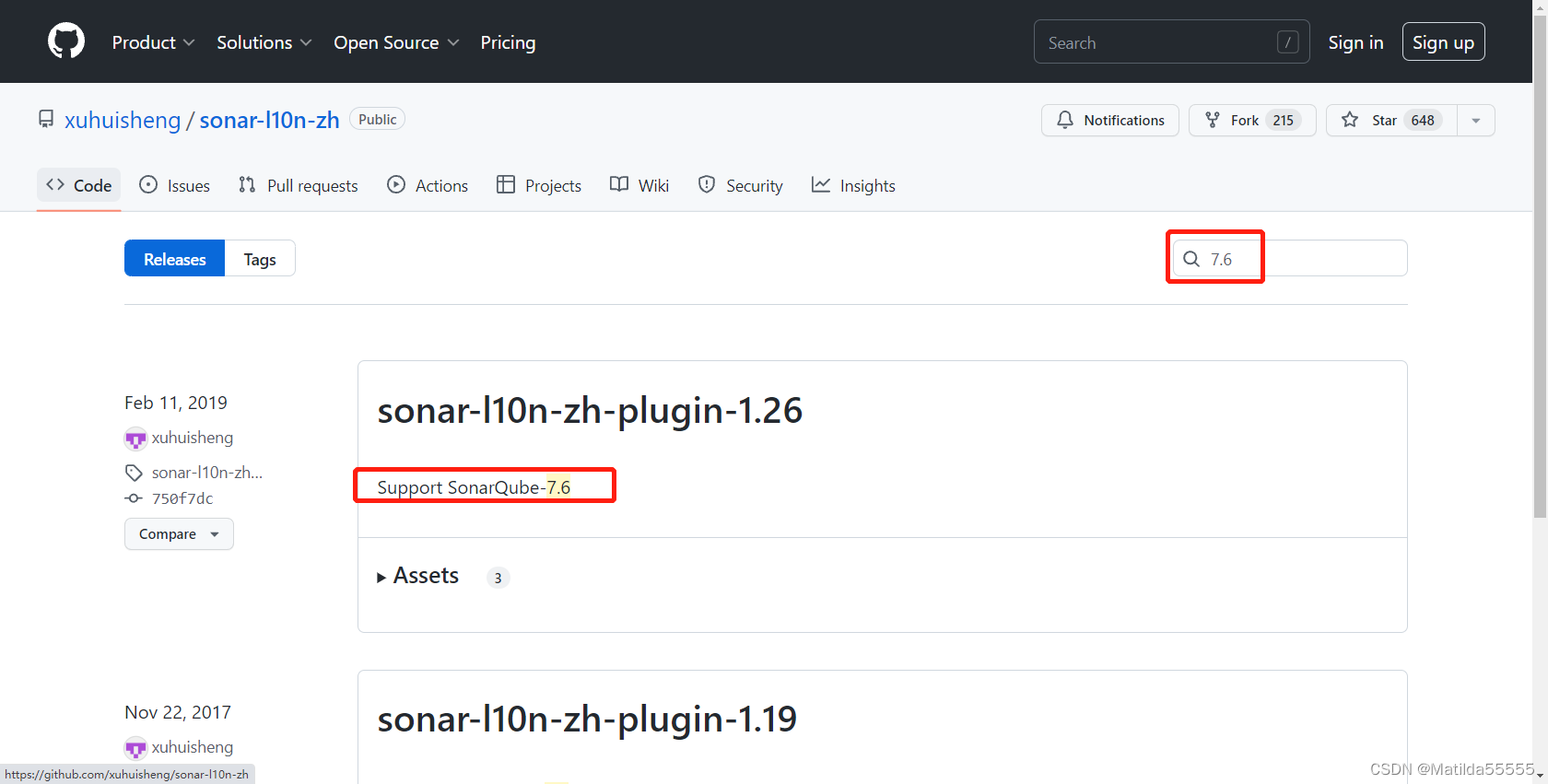Click the Nov 22, 2017 date

coord(178,712)
